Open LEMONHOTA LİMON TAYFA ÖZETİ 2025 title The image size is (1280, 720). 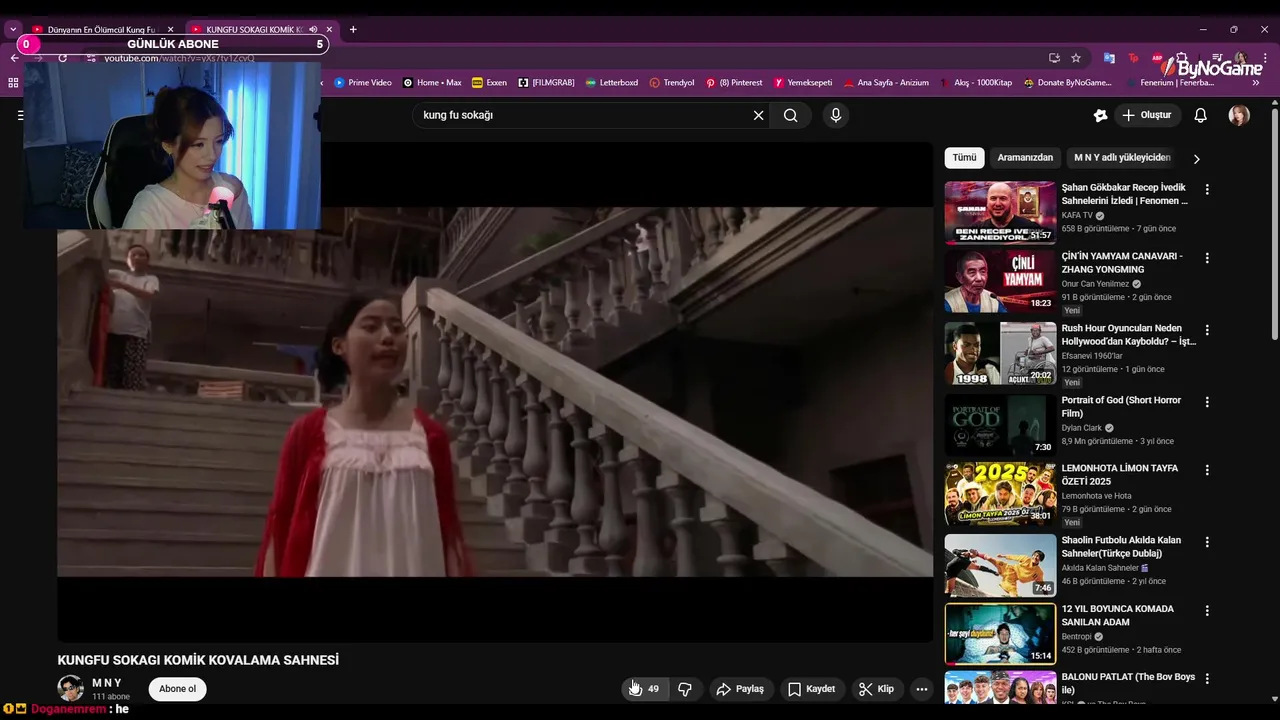[x=1120, y=475]
